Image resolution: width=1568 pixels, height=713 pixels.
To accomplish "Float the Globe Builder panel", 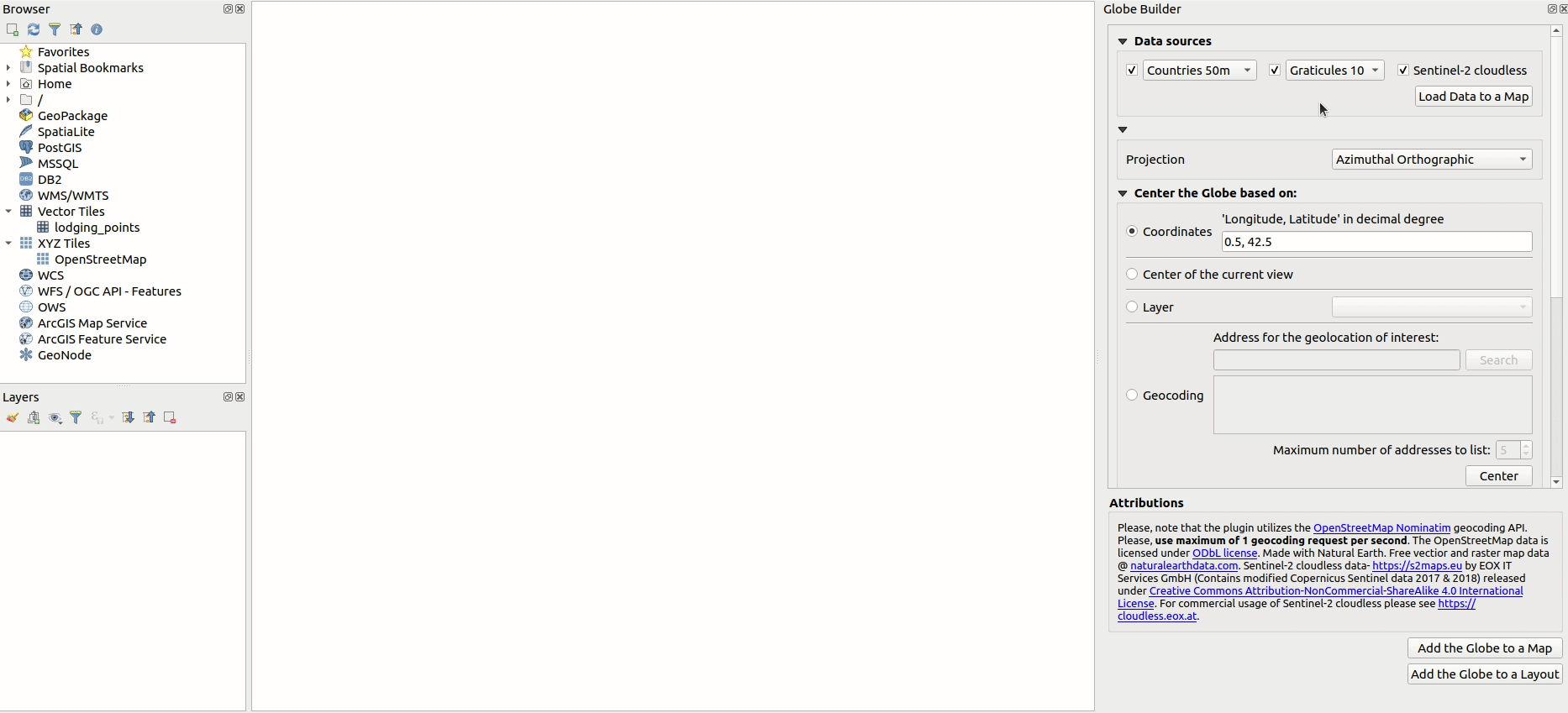I will [x=1552, y=9].
